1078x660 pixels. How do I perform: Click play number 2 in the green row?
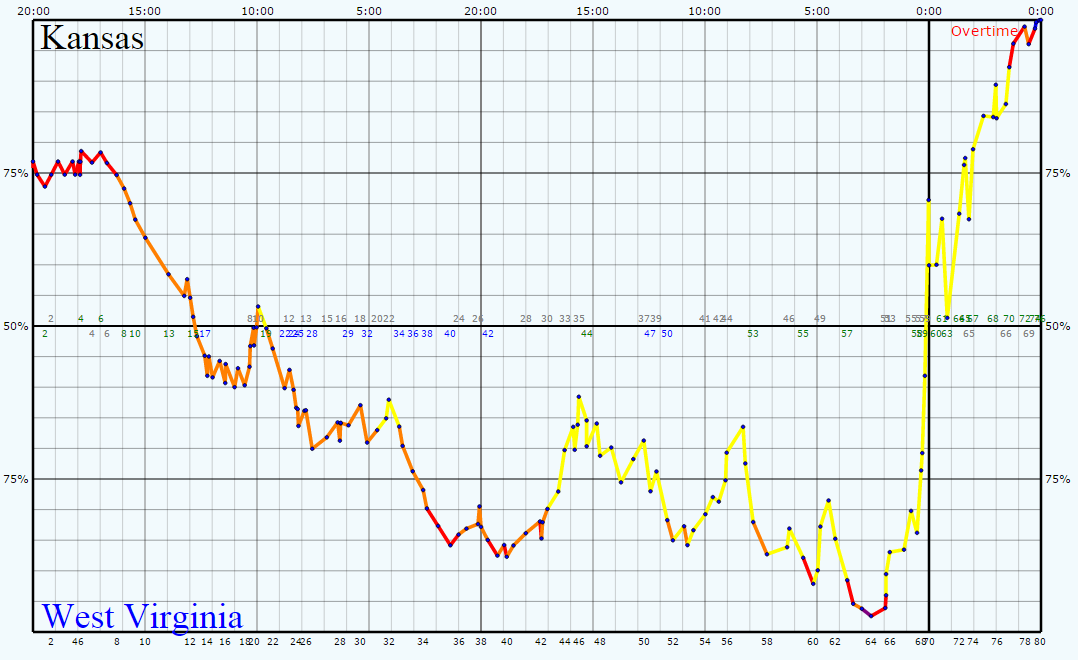45,331
